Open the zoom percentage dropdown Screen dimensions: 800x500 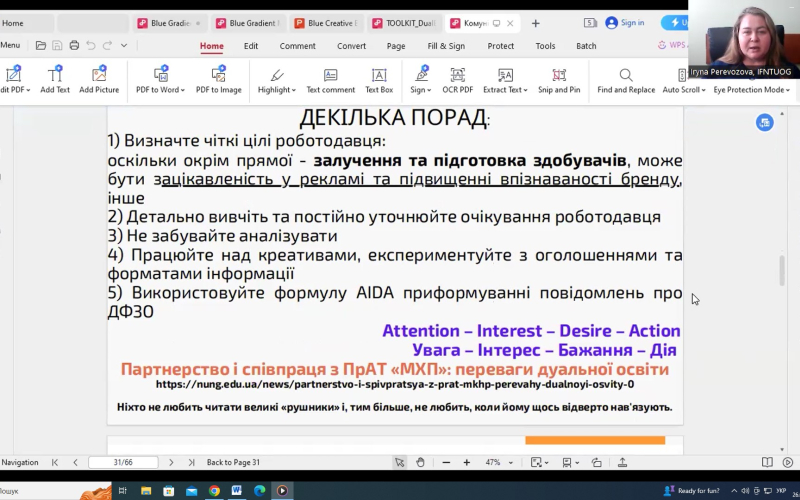click(x=511, y=463)
